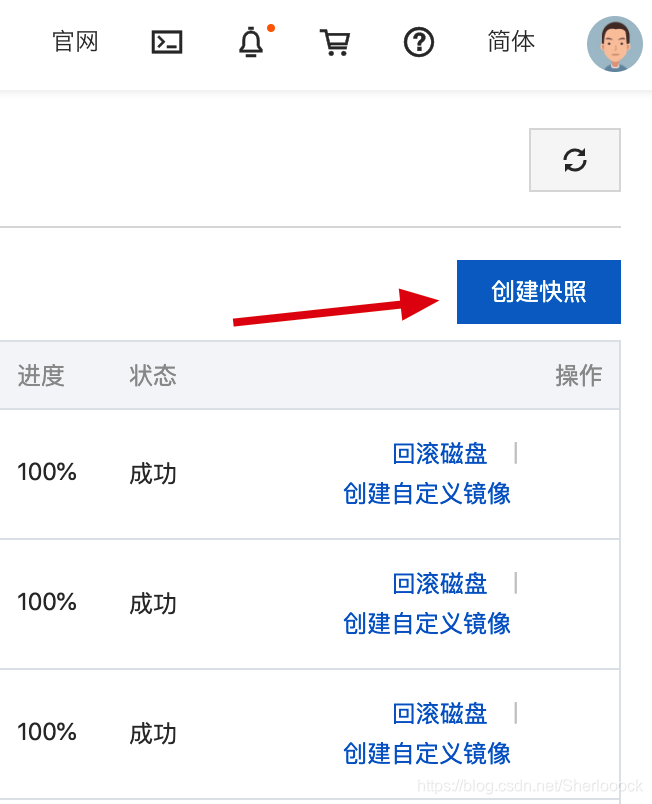Click 回滚磁盘 in the second row

(x=440, y=584)
